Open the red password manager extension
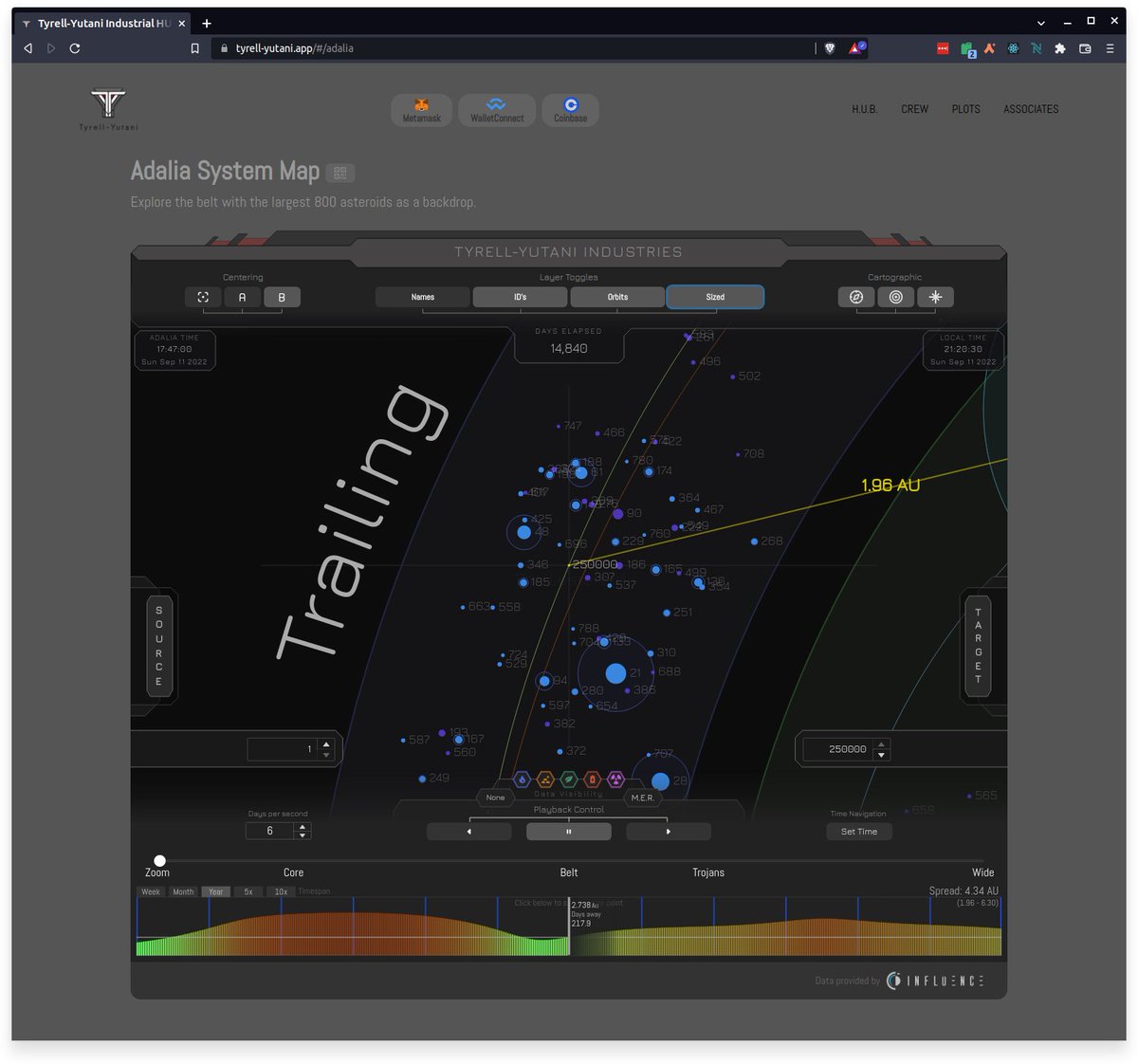The height and width of the screenshot is (1064, 1138). [x=943, y=48]
